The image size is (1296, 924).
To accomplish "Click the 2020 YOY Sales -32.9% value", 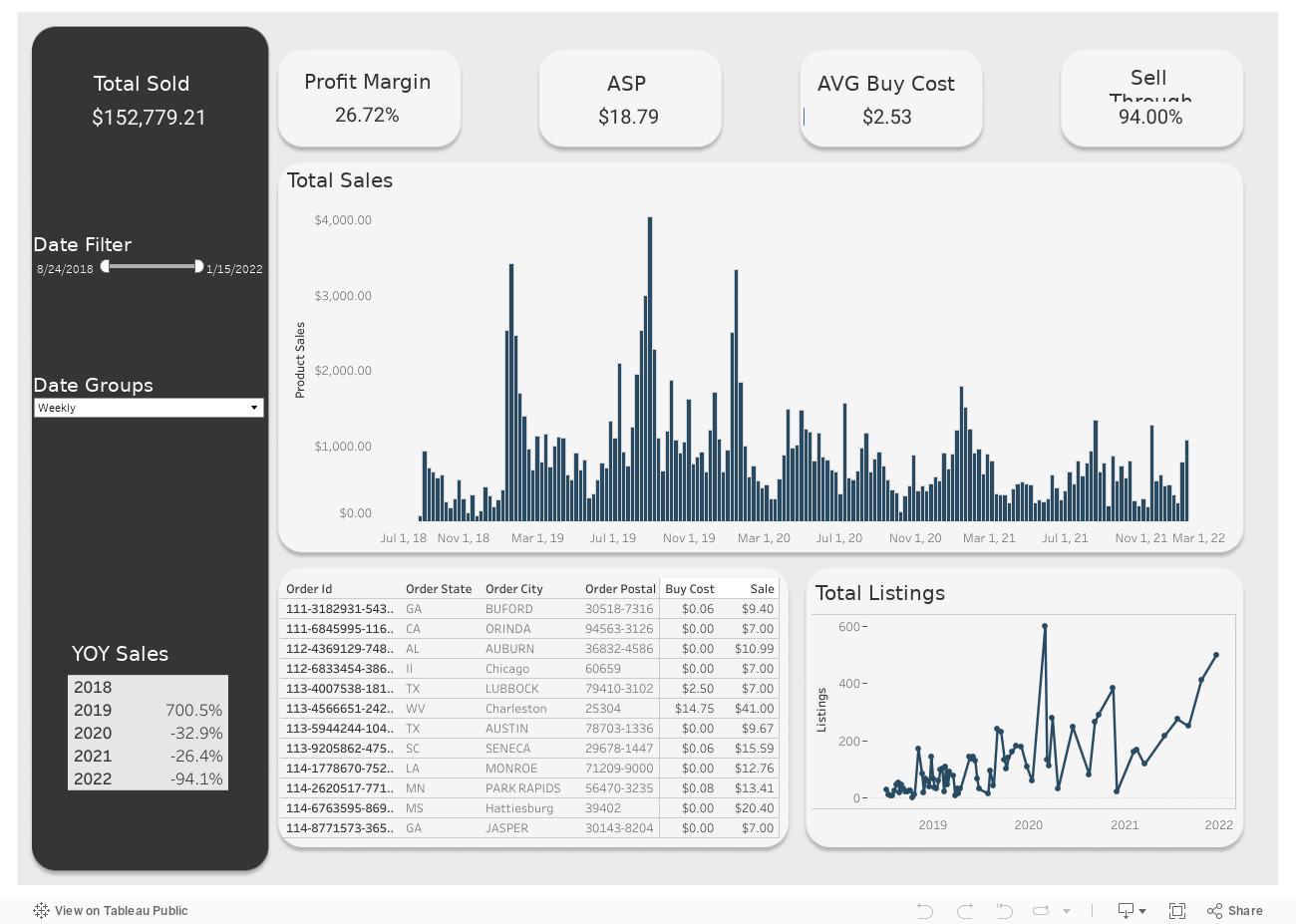I will [196, 734].
